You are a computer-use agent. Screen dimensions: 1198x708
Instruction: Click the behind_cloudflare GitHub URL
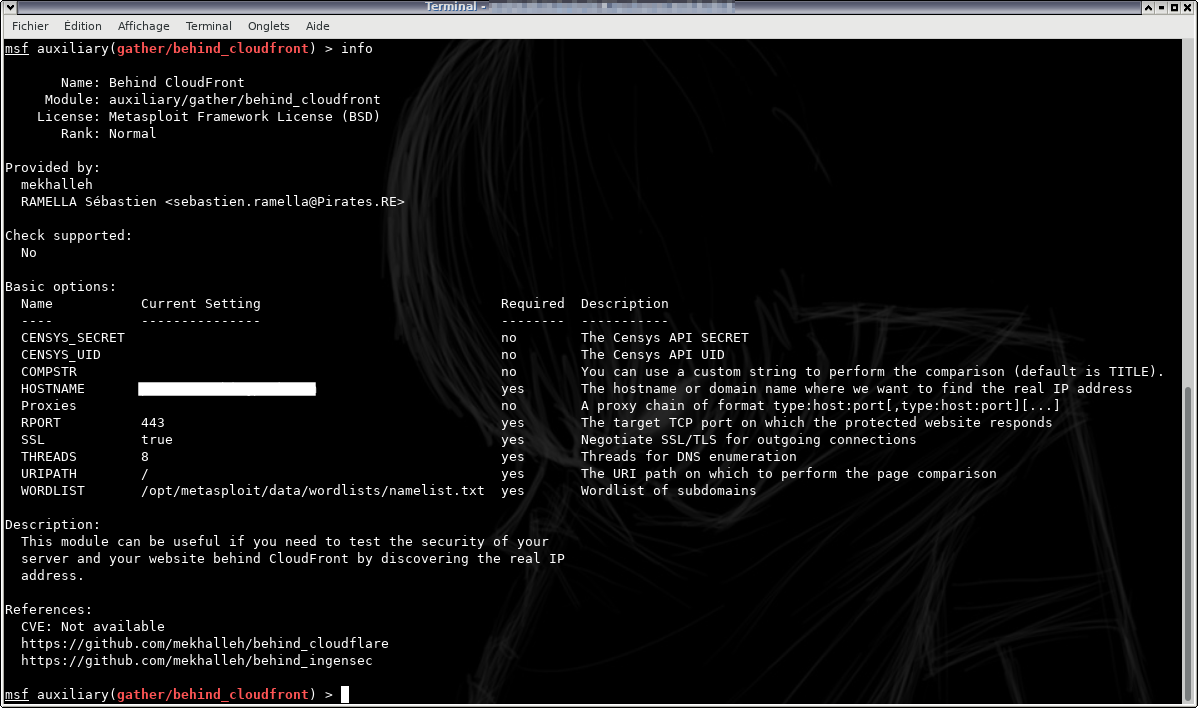(x=205, y=643)
